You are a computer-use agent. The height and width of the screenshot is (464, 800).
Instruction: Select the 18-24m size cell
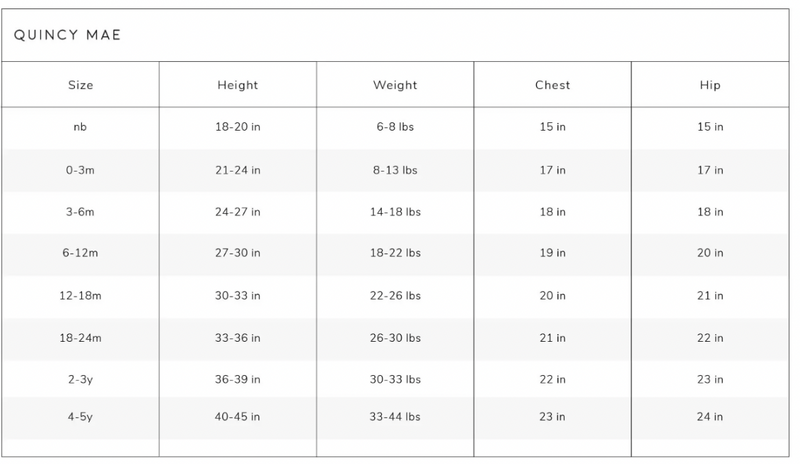pyautogui.click(x=80, y=337)
